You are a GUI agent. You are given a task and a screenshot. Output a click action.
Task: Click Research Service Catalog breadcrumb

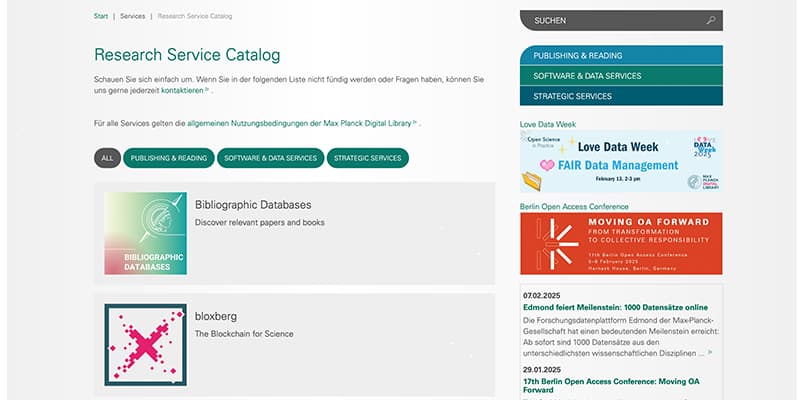pos(195,16)
